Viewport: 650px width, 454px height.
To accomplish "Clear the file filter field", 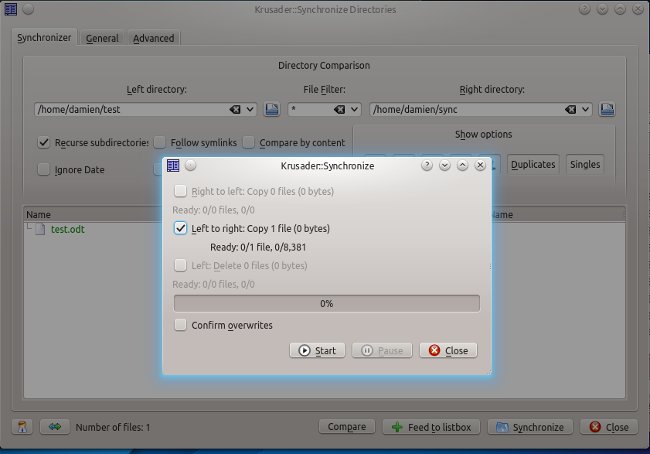I will tap(340, 109).
